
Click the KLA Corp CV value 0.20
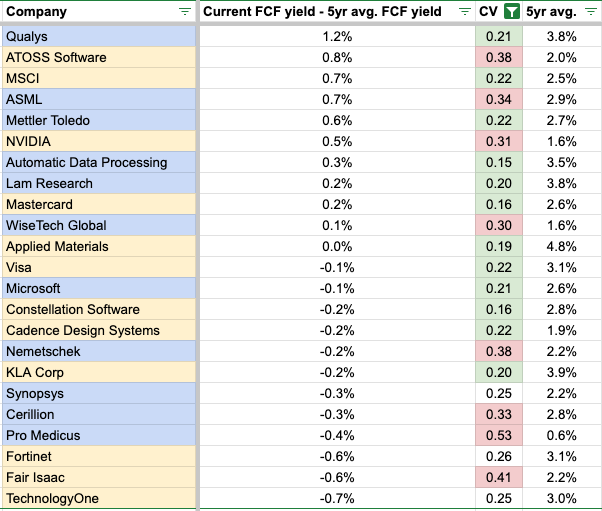[x=499, y=372]
